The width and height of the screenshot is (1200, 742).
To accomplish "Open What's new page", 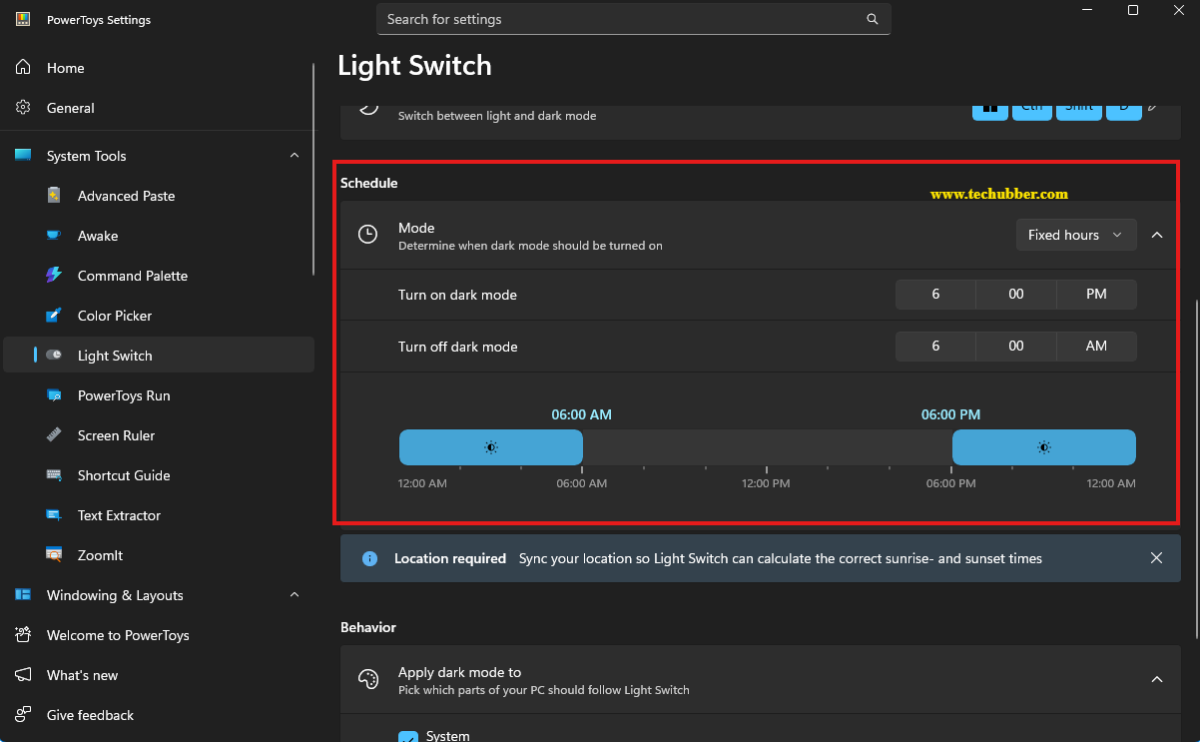I will 159,675.
